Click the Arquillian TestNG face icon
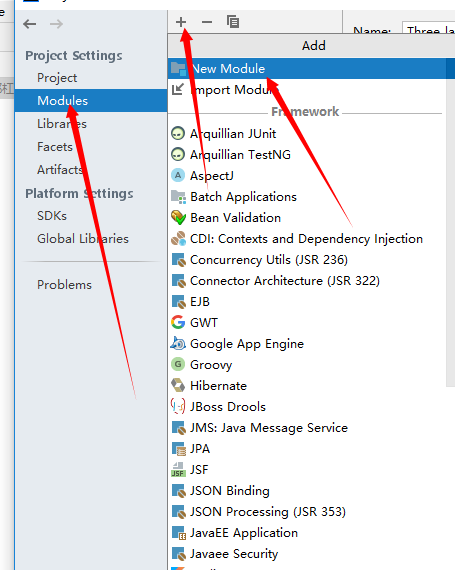Image resolution: width=455 pixels, height=570 pixels. tap(178, 154)
